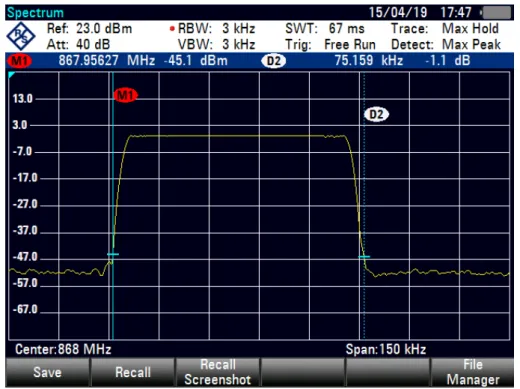Click Span: 150 kHz readout
Screen dimensions: 520x389
point(386,349)
